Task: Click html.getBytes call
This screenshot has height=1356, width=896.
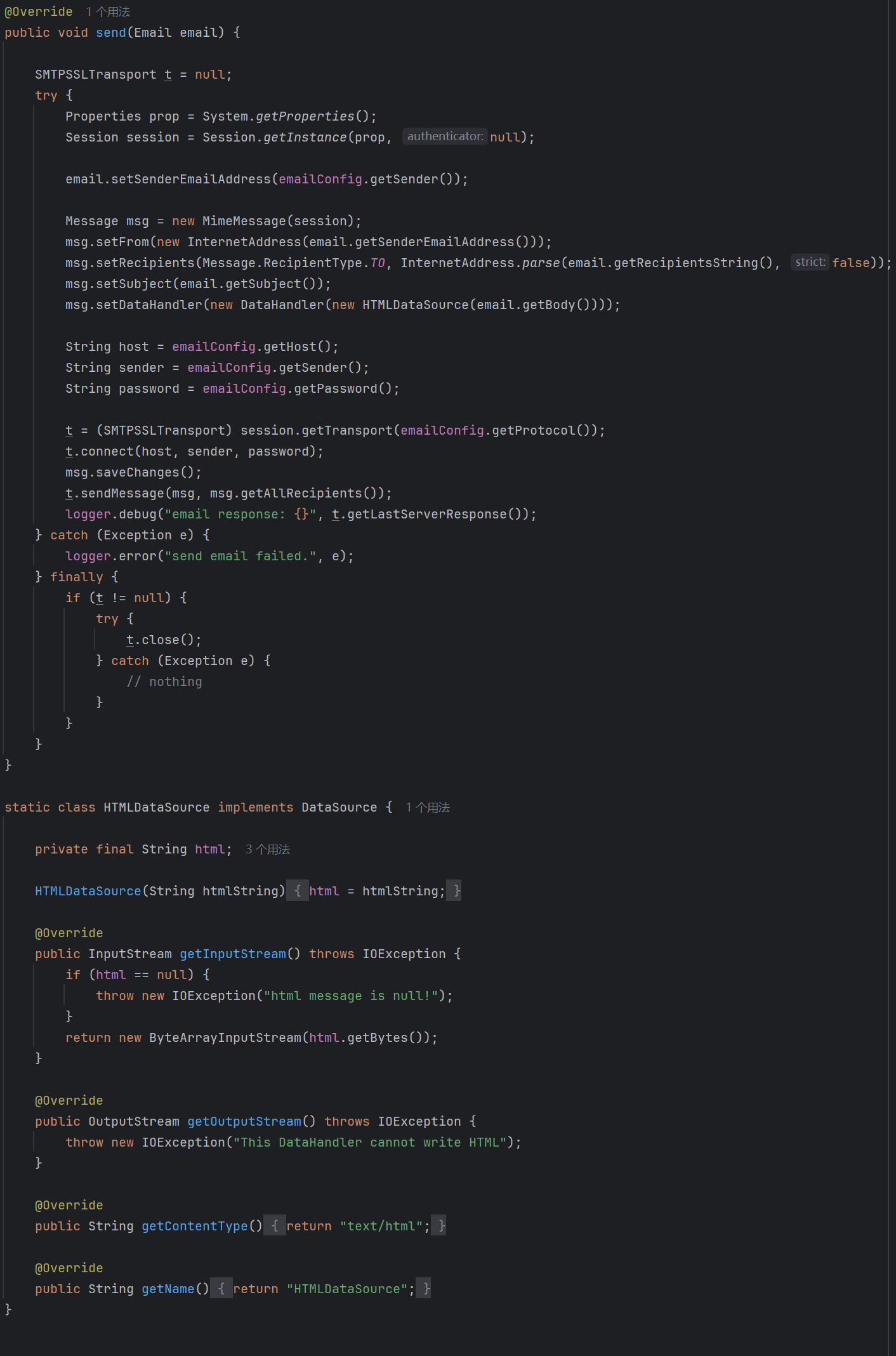Action: pos(359,1037)
